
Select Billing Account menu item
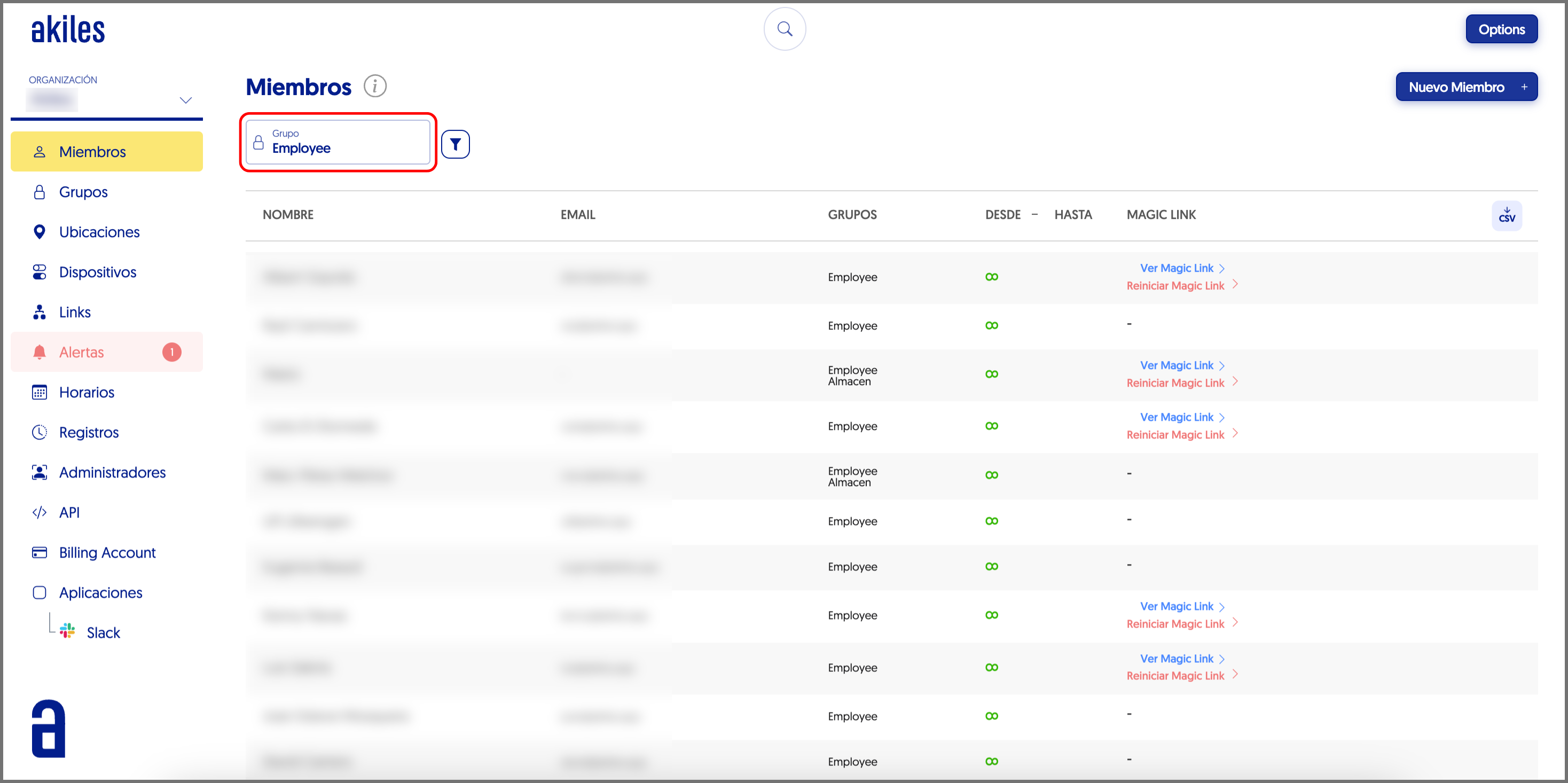107,552
